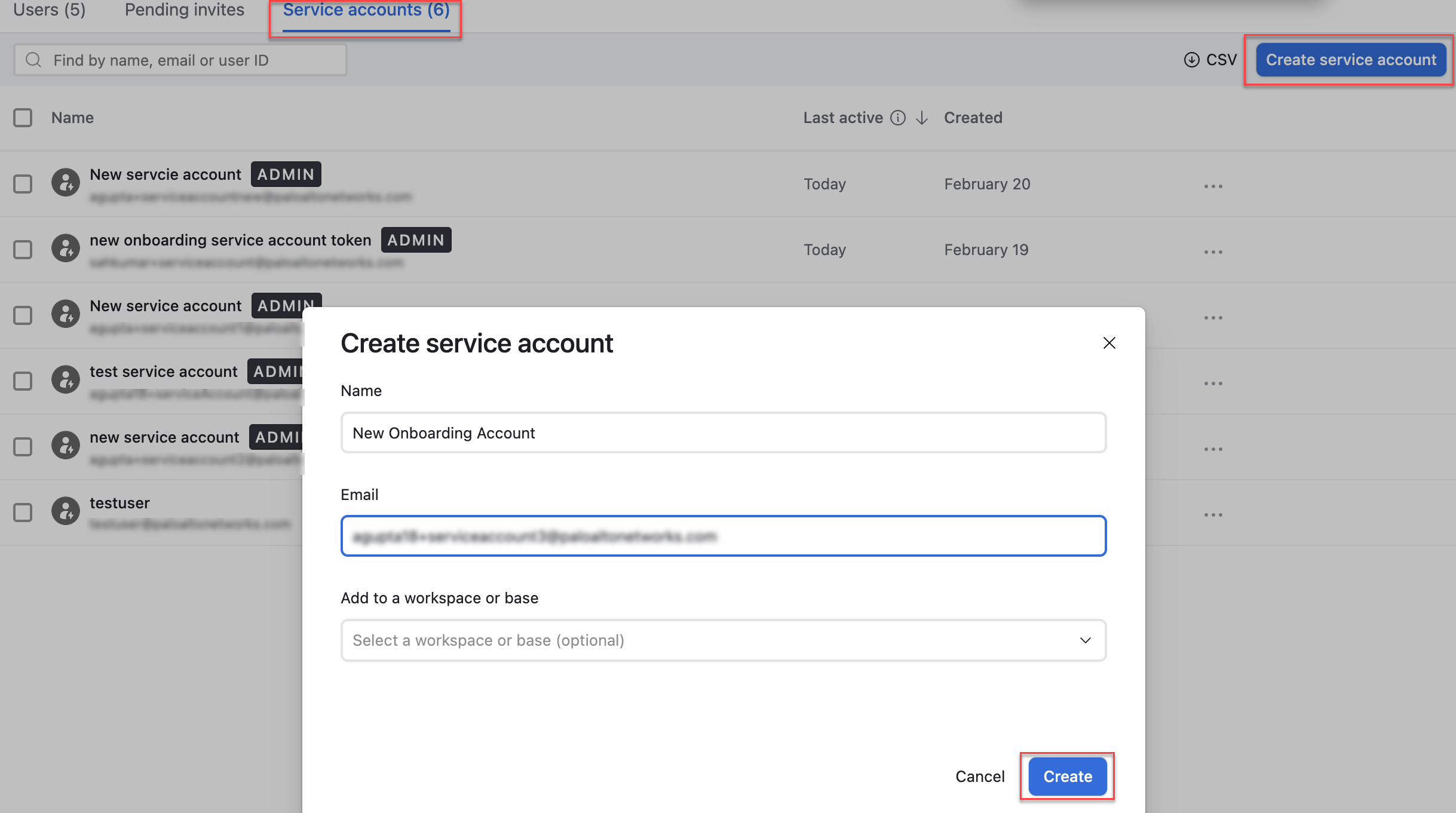The height and width of the screenshot is (813, 1456).
Task: Switch to the Users (5) tab
Action: [50, 10]
